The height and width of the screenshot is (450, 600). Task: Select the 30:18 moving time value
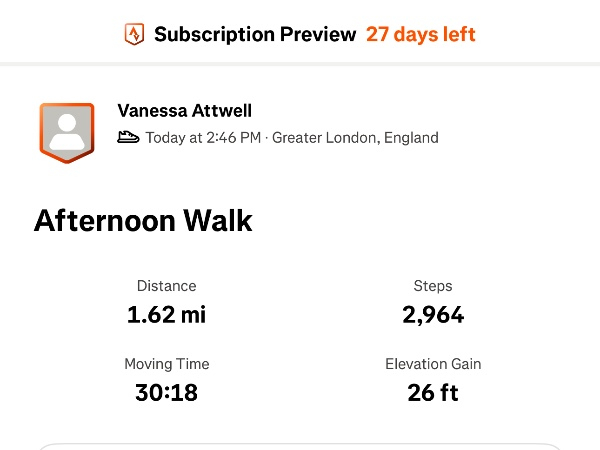point(166,393)
